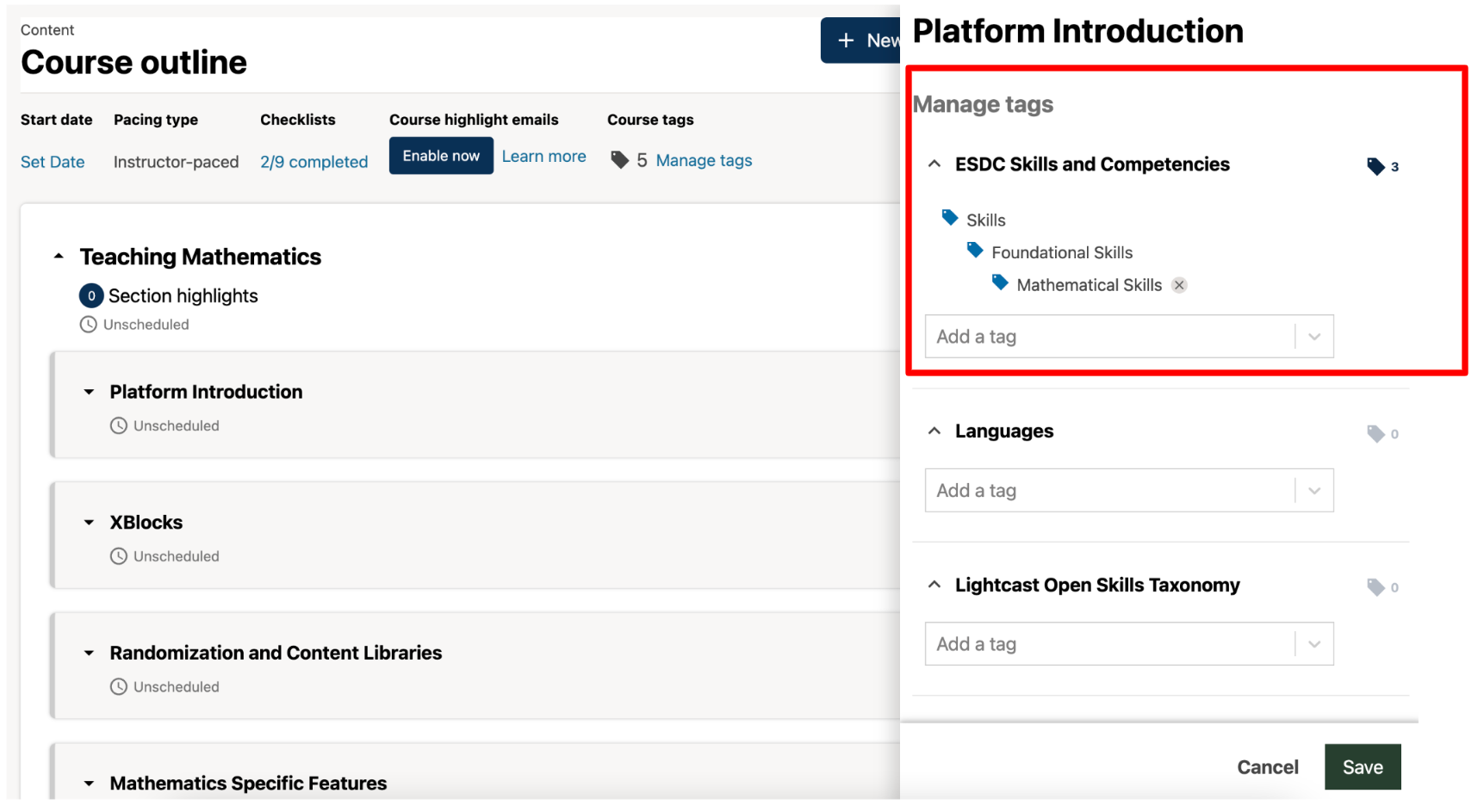Image resolution: width=1484 pixels, height=812 pixels.
Task: Expand the XBlocks subsection
Action: pyautogui.click(x=89, y=523)
